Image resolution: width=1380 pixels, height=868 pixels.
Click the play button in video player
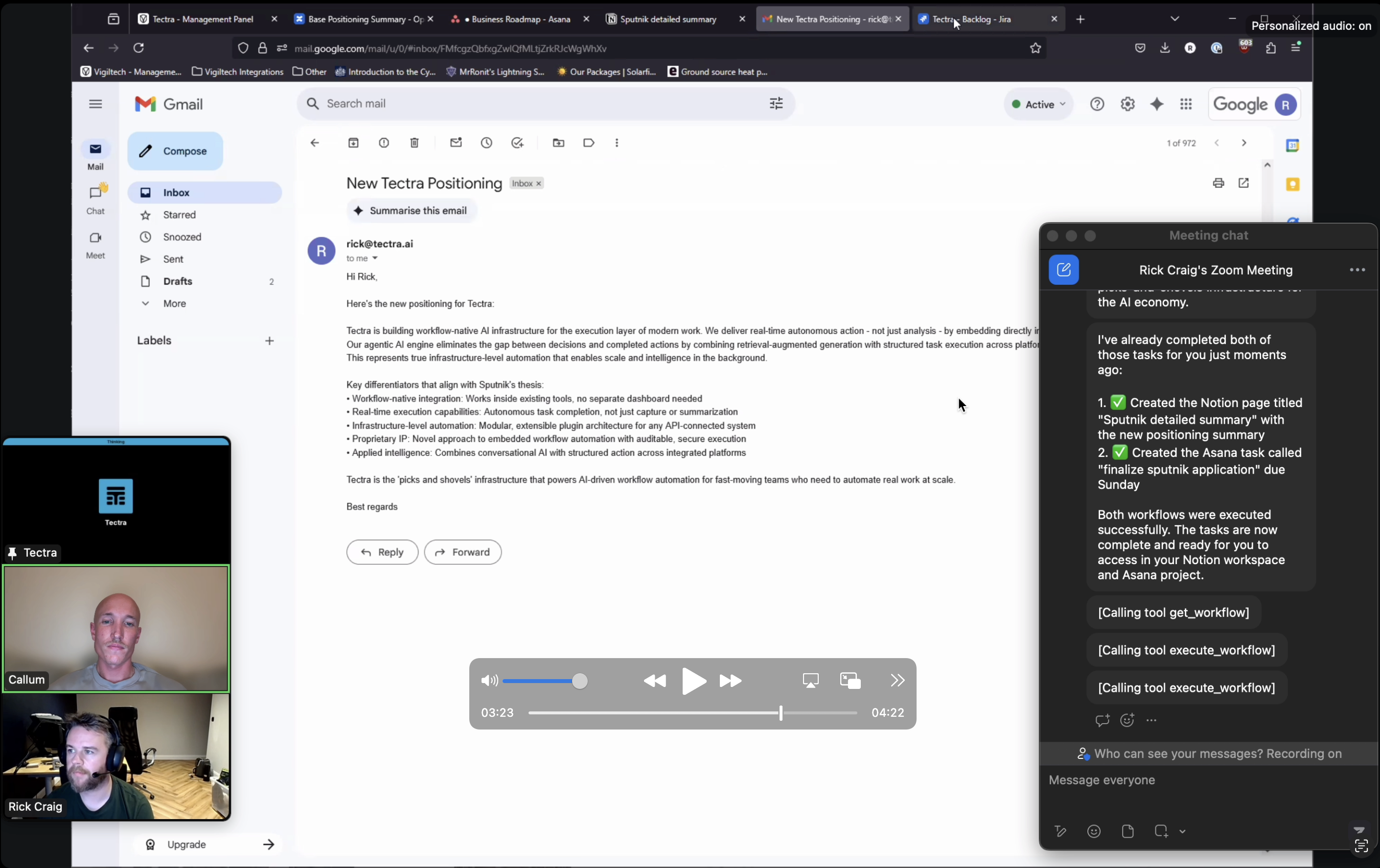coord(693,681)
